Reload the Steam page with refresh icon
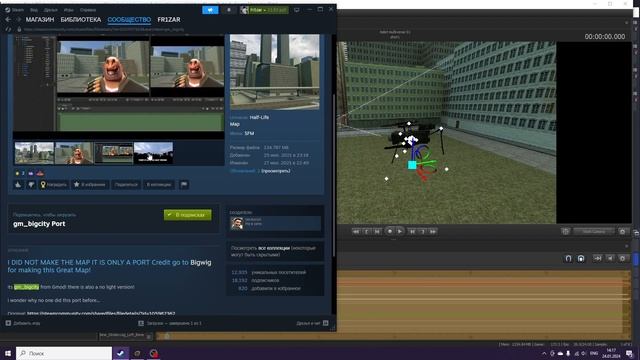The height and width of the screenshot is (360, 640). 8,29
